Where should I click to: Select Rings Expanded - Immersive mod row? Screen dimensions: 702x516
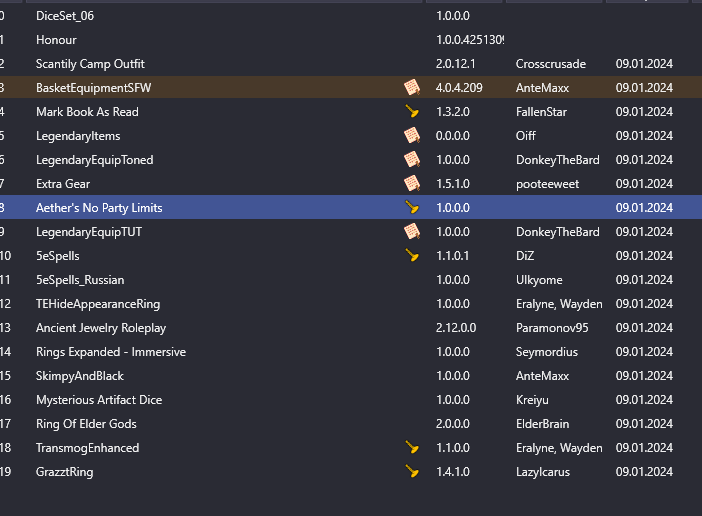[111, 352]
